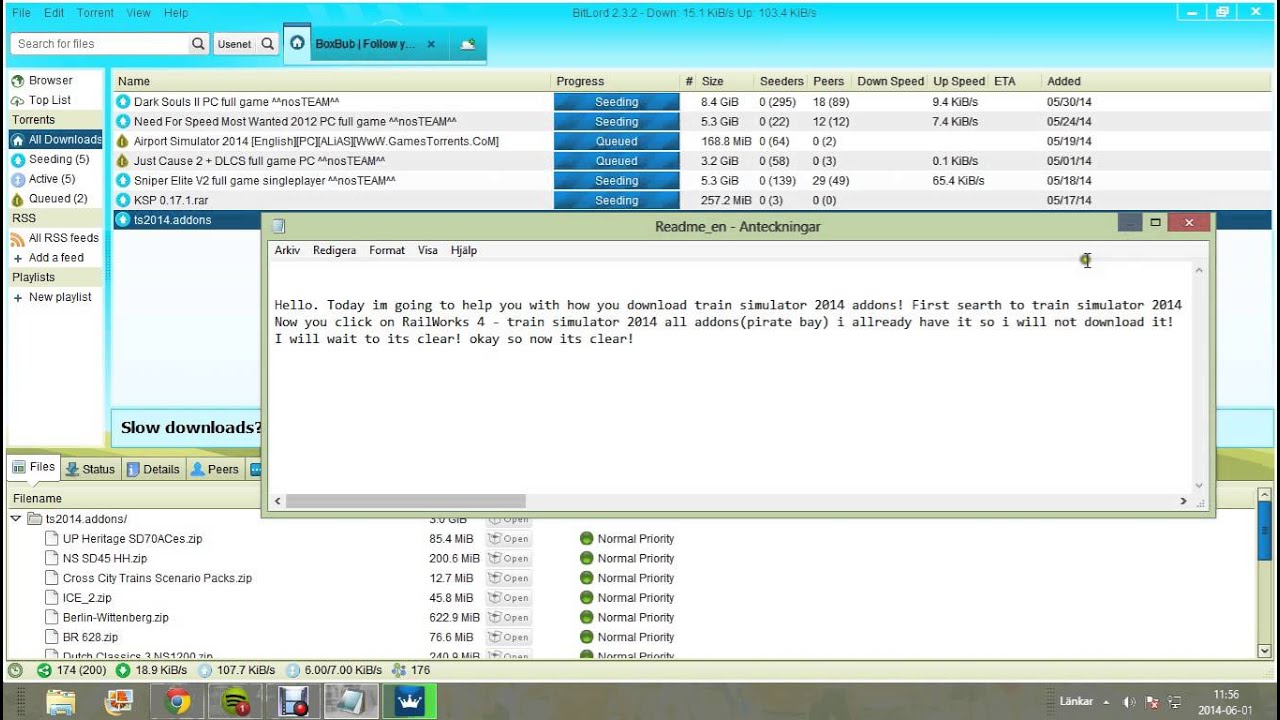The height and width of the screenshot is (720, 1280).
Task: Change Normal Priority for ICE_2.zip
Action: pos(627,598)
